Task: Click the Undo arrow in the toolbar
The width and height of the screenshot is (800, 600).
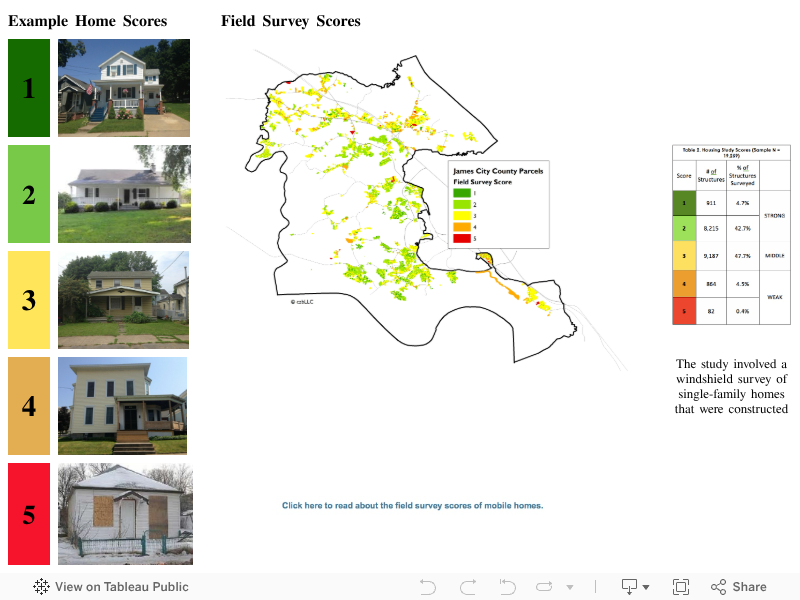Action: (x=428, y=587)
